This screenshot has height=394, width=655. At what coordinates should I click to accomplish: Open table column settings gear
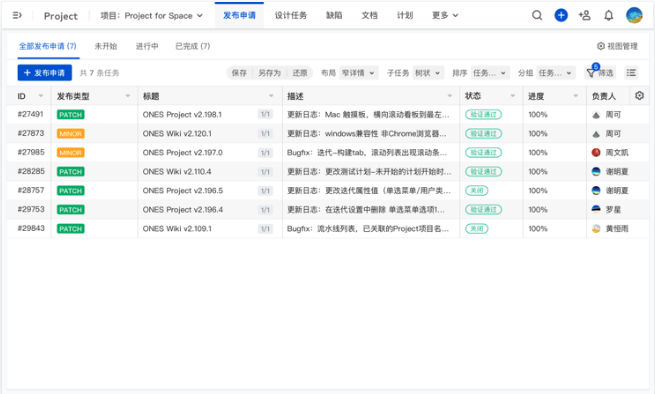click(x=639, y=96)
